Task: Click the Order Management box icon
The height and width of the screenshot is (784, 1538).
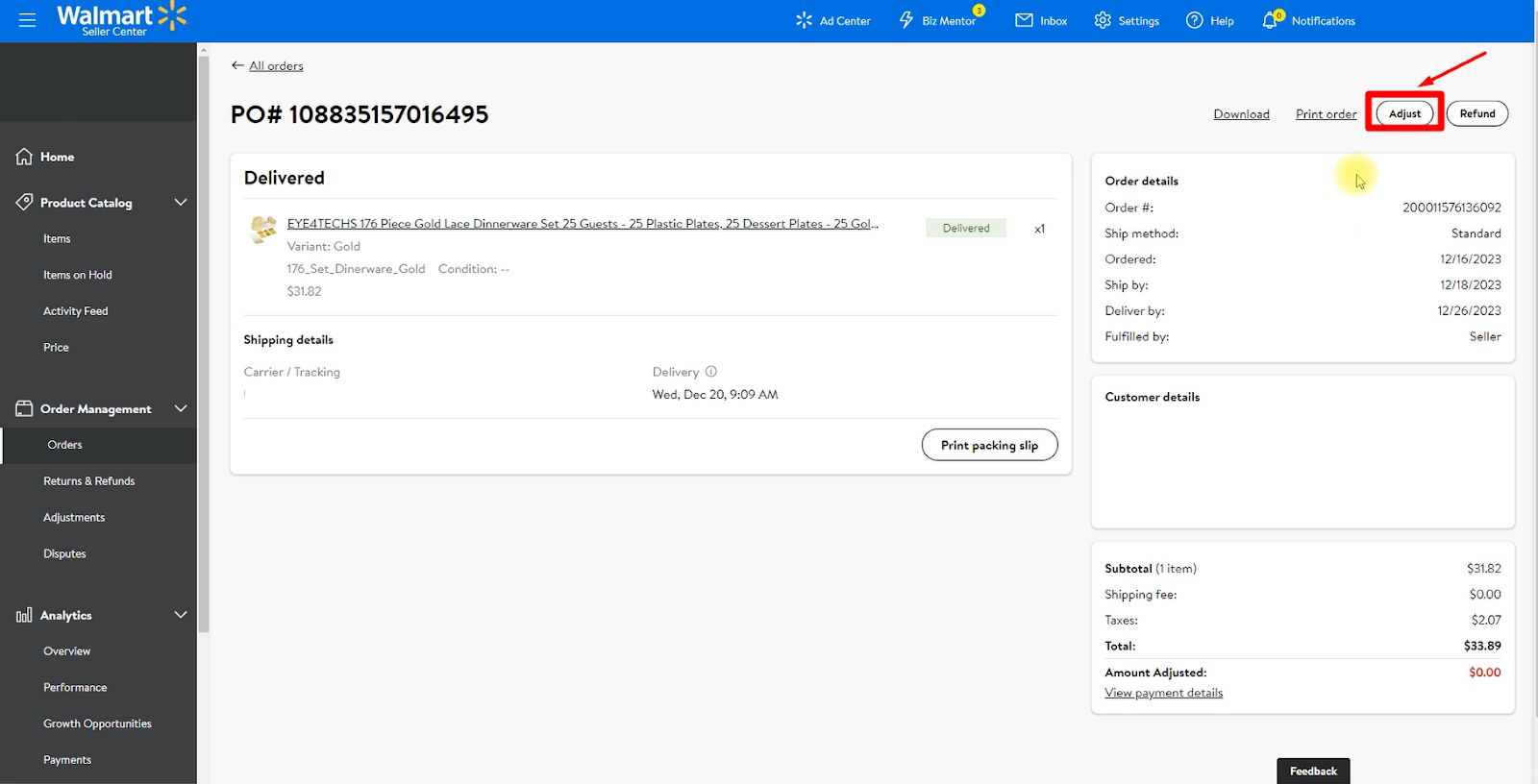Action: tap(24, 408)
